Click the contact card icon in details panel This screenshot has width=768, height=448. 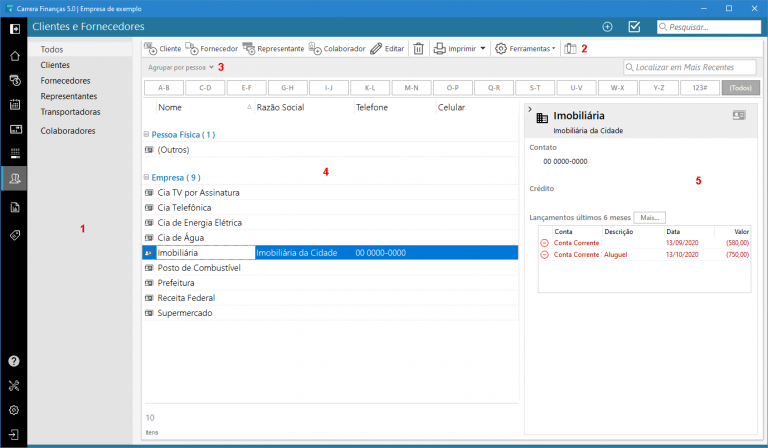coord(739,116)
